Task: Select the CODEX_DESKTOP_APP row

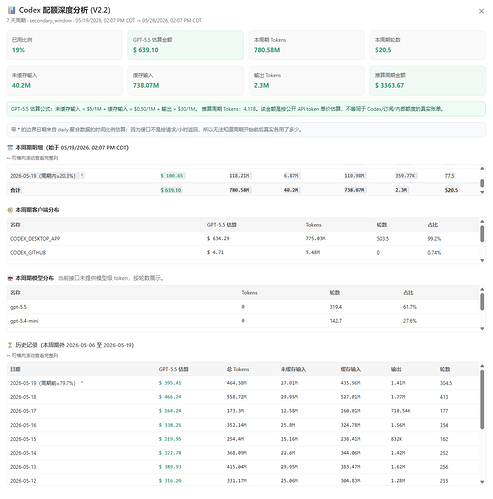Action: pos(243,239)
